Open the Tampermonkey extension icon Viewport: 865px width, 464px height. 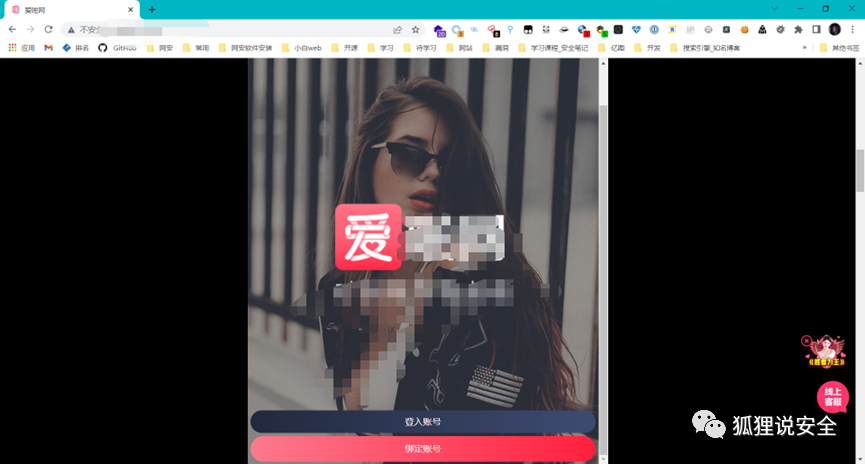click(x=528, y=30)
